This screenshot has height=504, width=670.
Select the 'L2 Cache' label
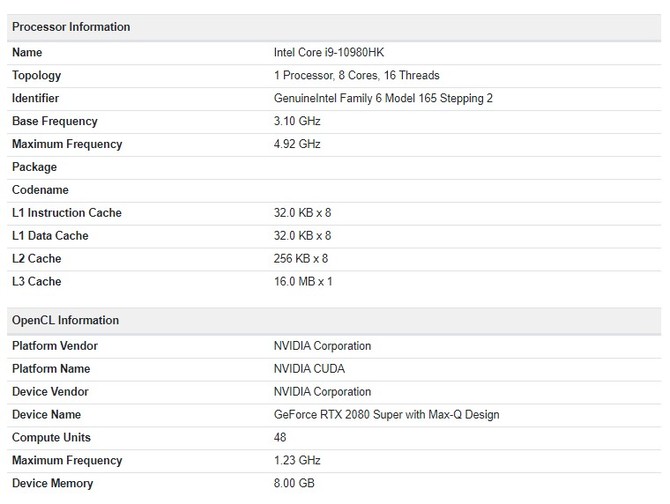[36, 259]
